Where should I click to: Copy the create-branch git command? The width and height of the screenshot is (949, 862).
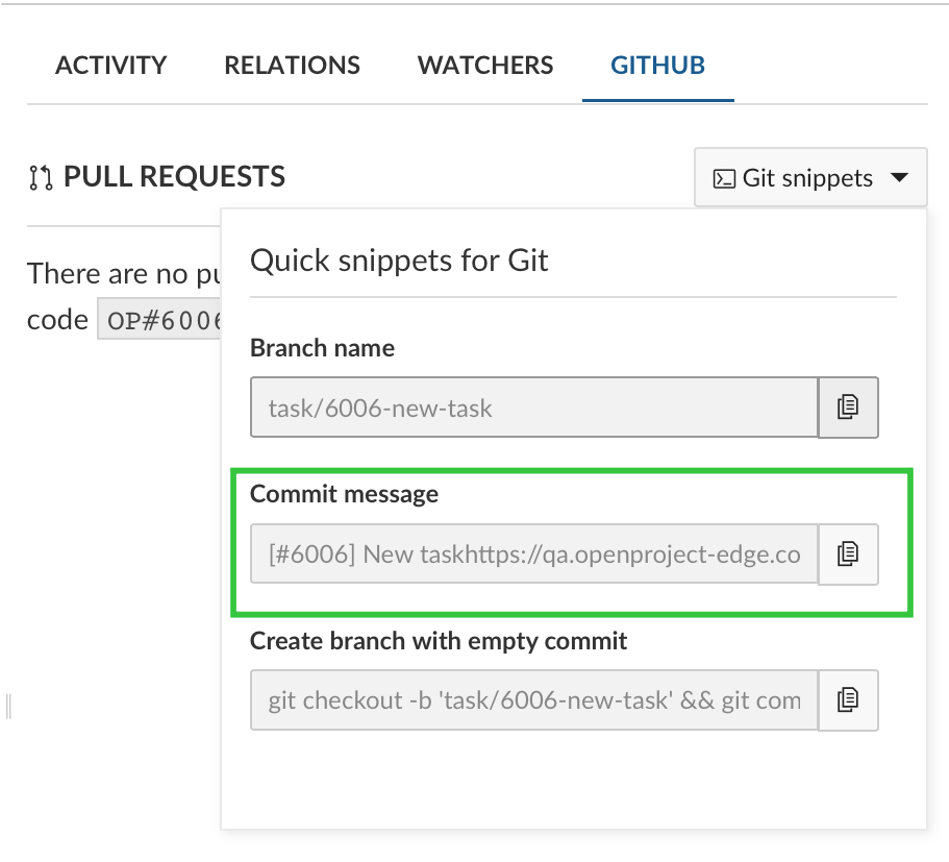click(848, 700)
